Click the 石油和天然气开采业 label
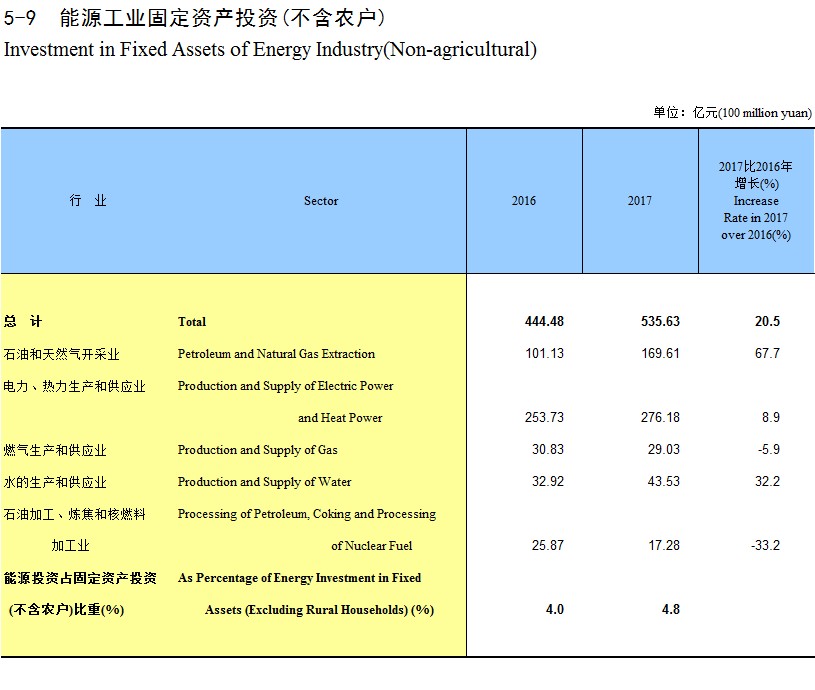 [x=61, y=354]
